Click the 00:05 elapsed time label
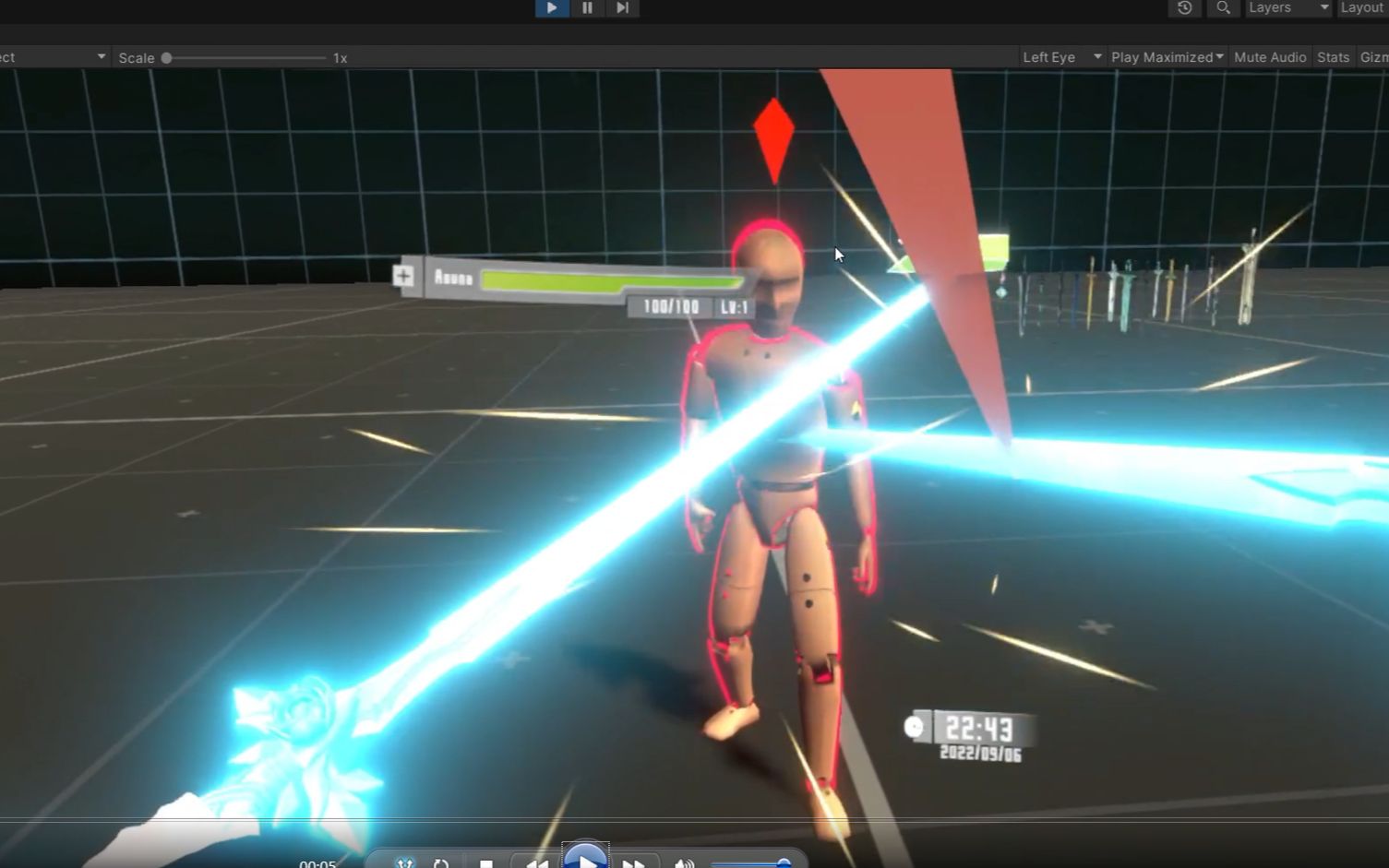1389x868 pixels. click(x=317, y=863)
